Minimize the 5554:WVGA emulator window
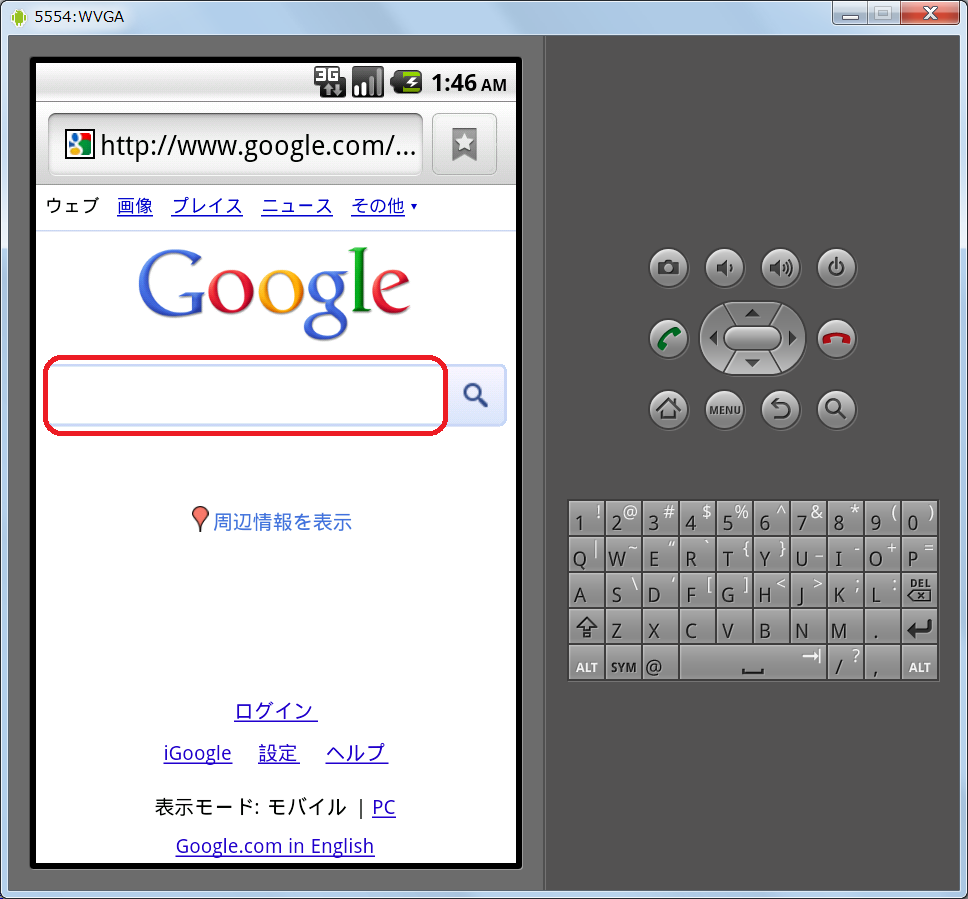 (850, 13)
